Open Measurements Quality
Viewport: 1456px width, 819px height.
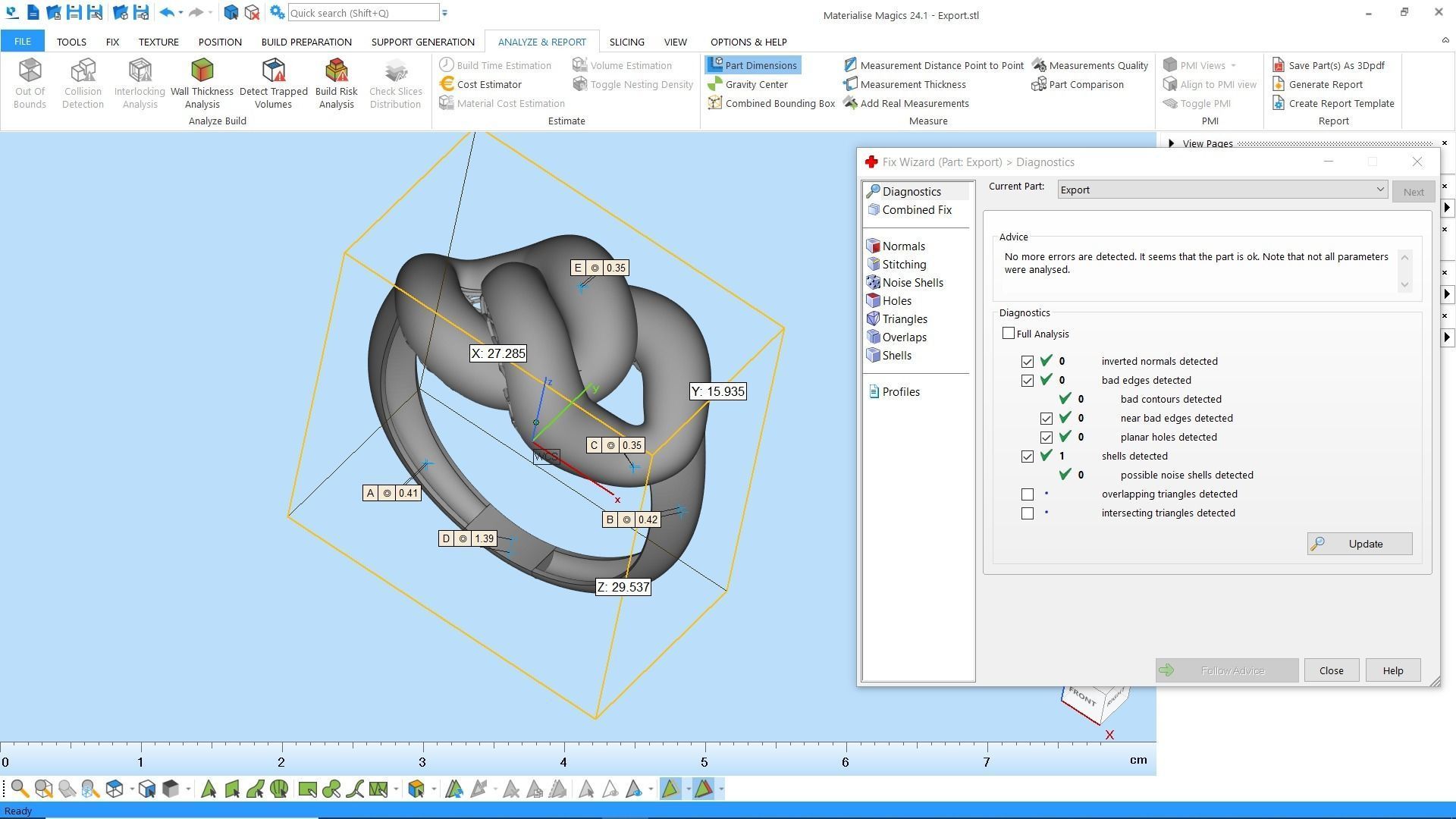pyautogui.click(x=1090, y=65)
